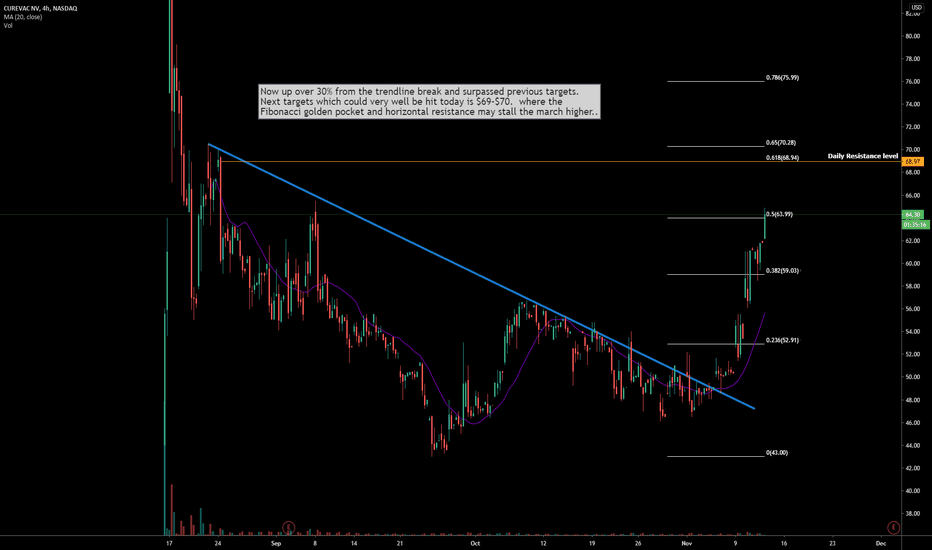Click the 01:35:16 bar countdown label

pyautogui.click(x=915, y=225)
